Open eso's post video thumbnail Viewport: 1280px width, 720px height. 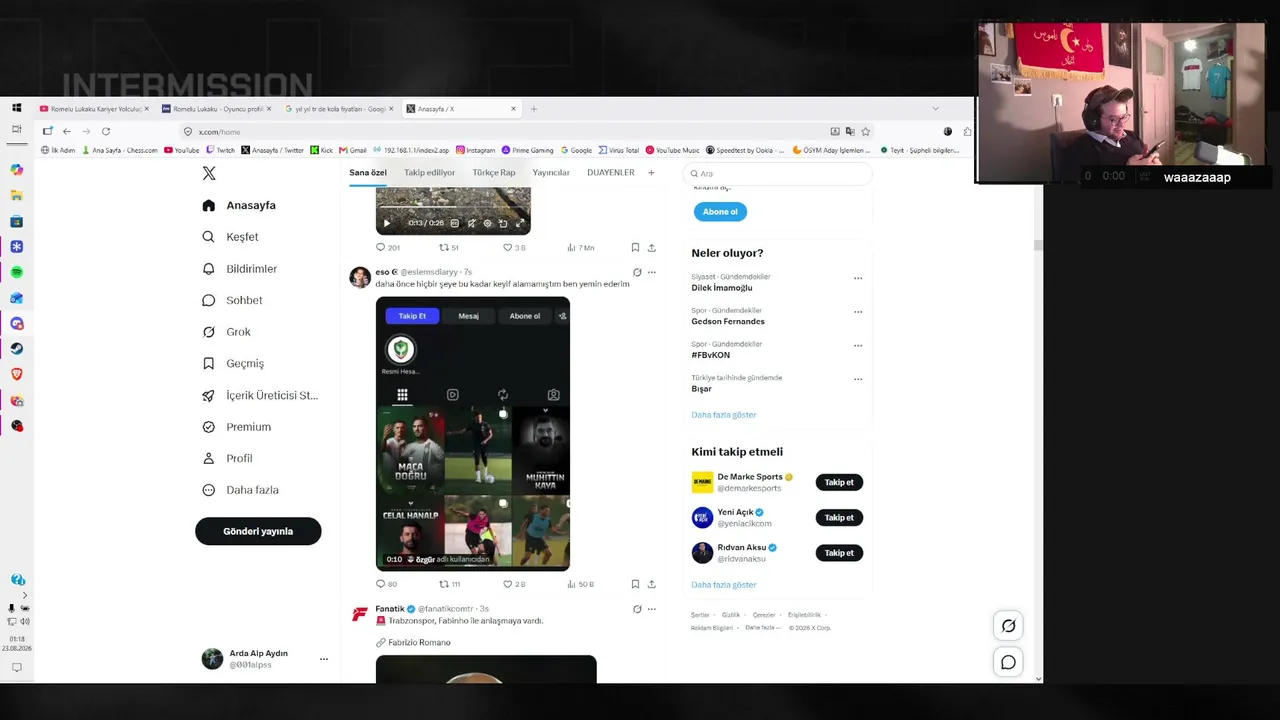click(x=473, y=434)
